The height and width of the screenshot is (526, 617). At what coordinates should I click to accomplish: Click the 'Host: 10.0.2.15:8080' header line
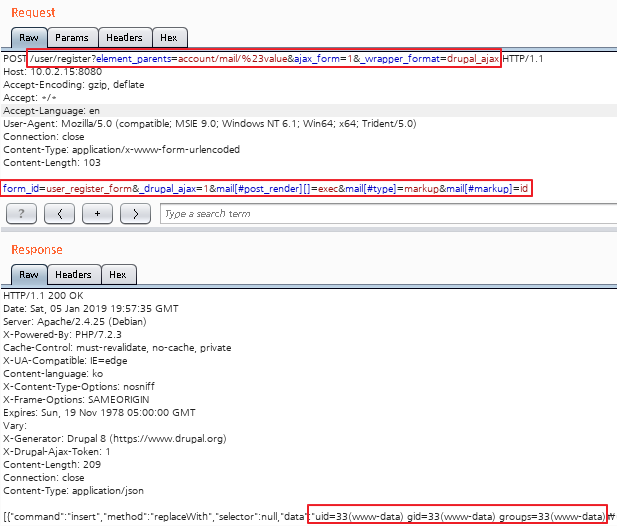pyautogui.click(x=52, y=72)
